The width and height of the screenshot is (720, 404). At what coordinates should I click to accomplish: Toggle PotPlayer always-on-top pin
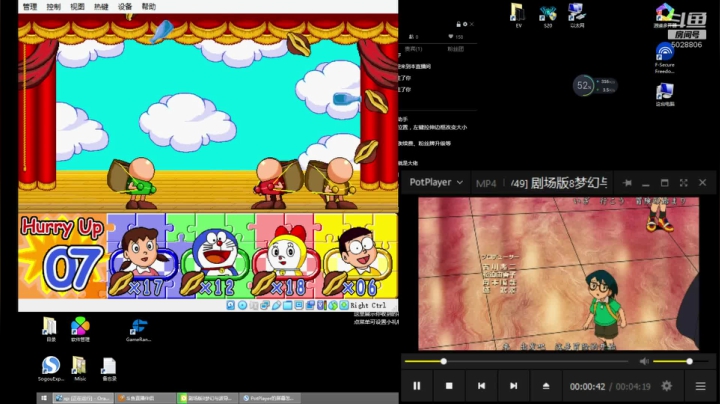pos(627,183)
